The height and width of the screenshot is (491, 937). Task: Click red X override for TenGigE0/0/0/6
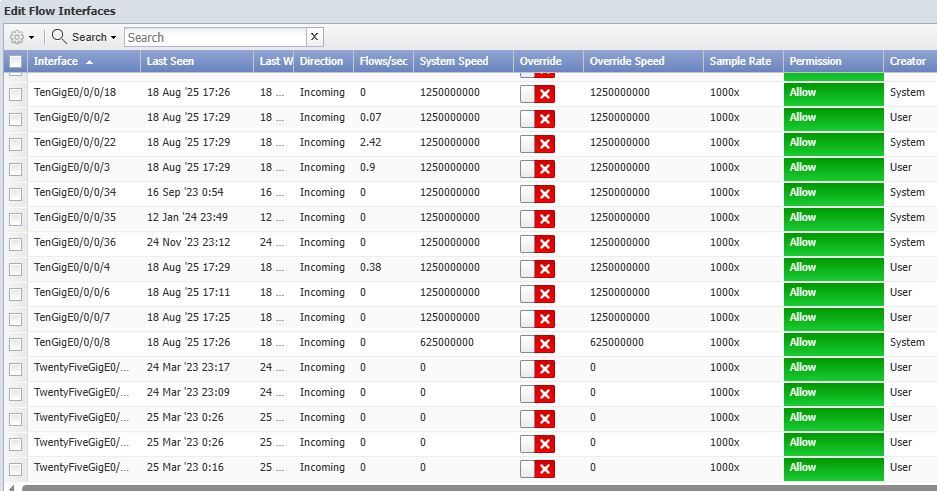pyautogui.click(x=545, y=294)
